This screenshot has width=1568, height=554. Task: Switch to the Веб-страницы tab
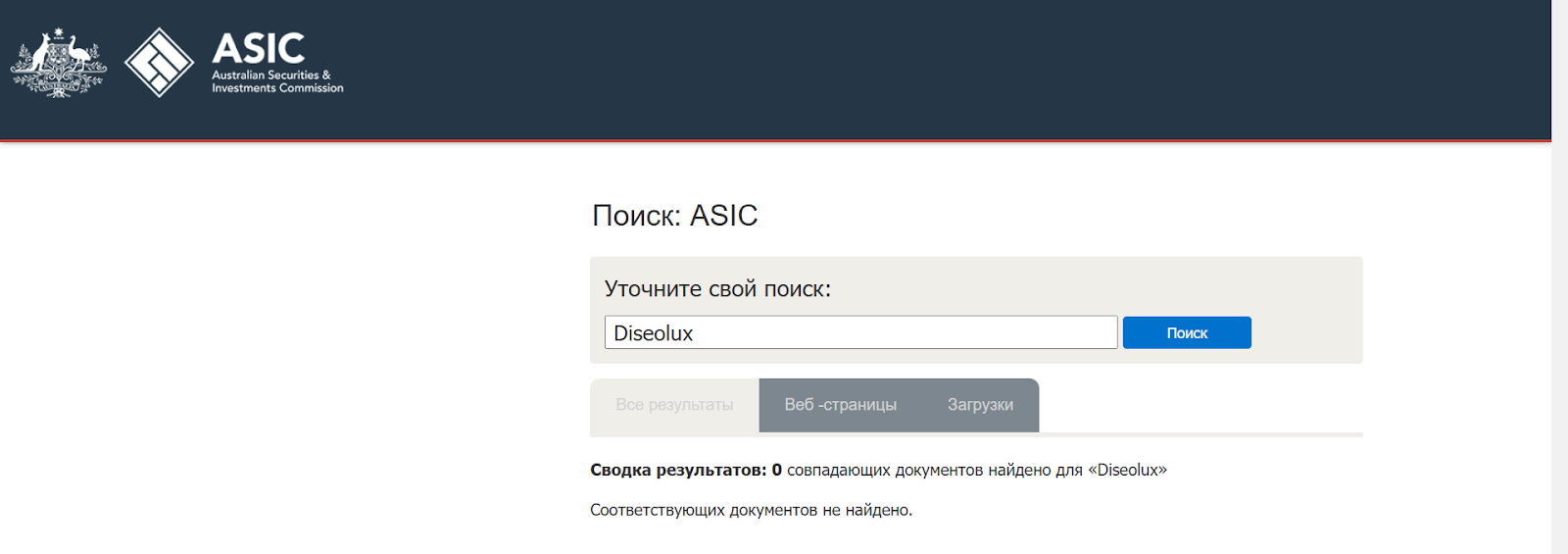pyautogui.click(x=840, y=405)
